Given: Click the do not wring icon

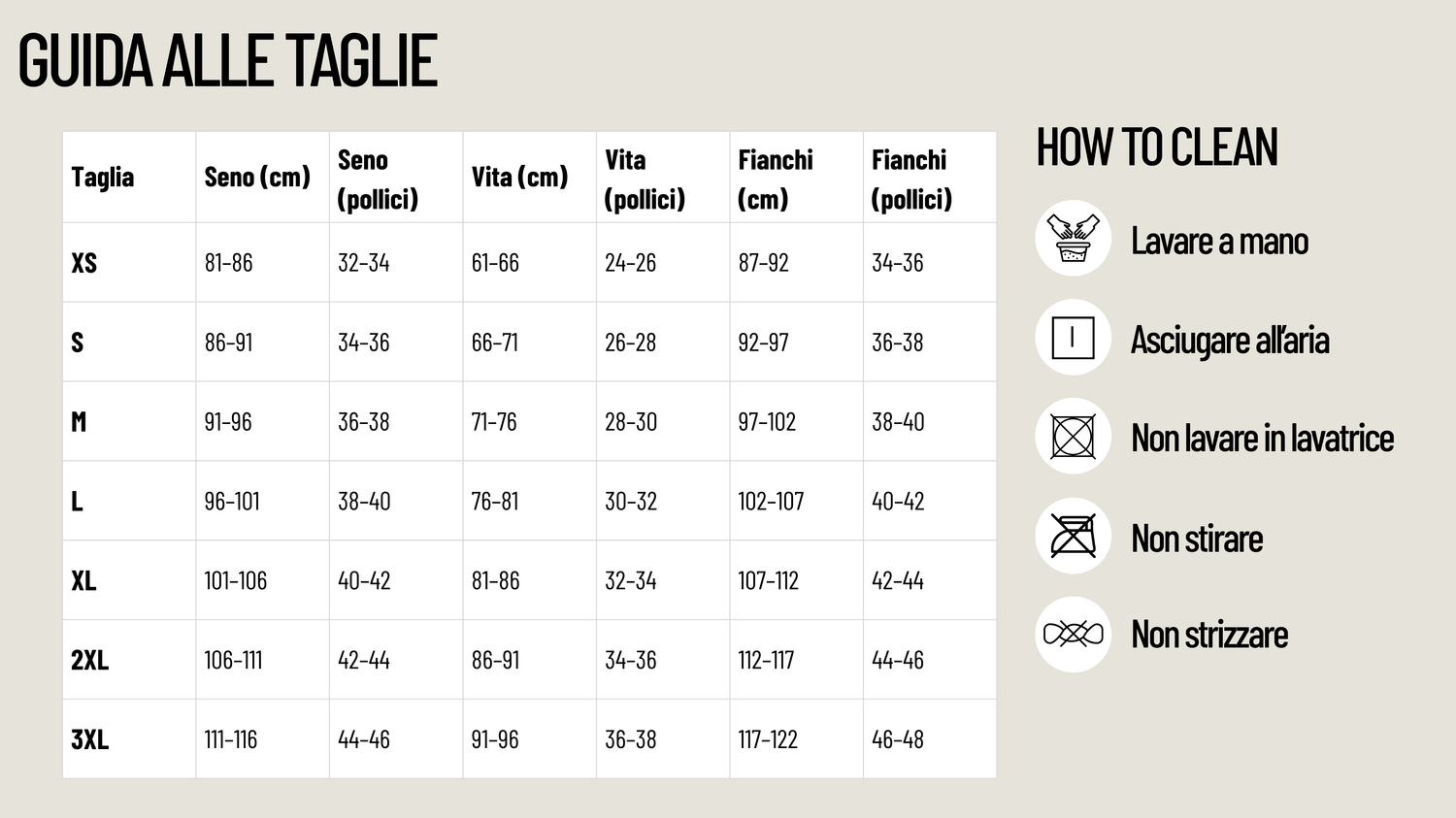Looking at the screenshot, I should [x=1073, y=635].
